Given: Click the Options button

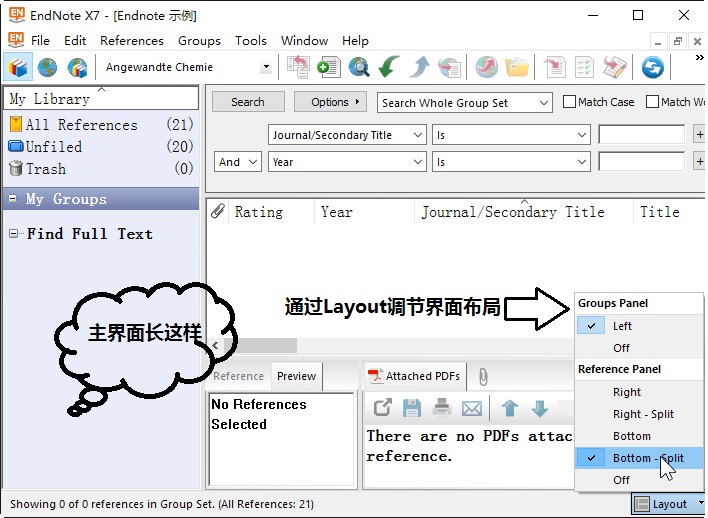Looking at the screenshot, I should (330, 102).
